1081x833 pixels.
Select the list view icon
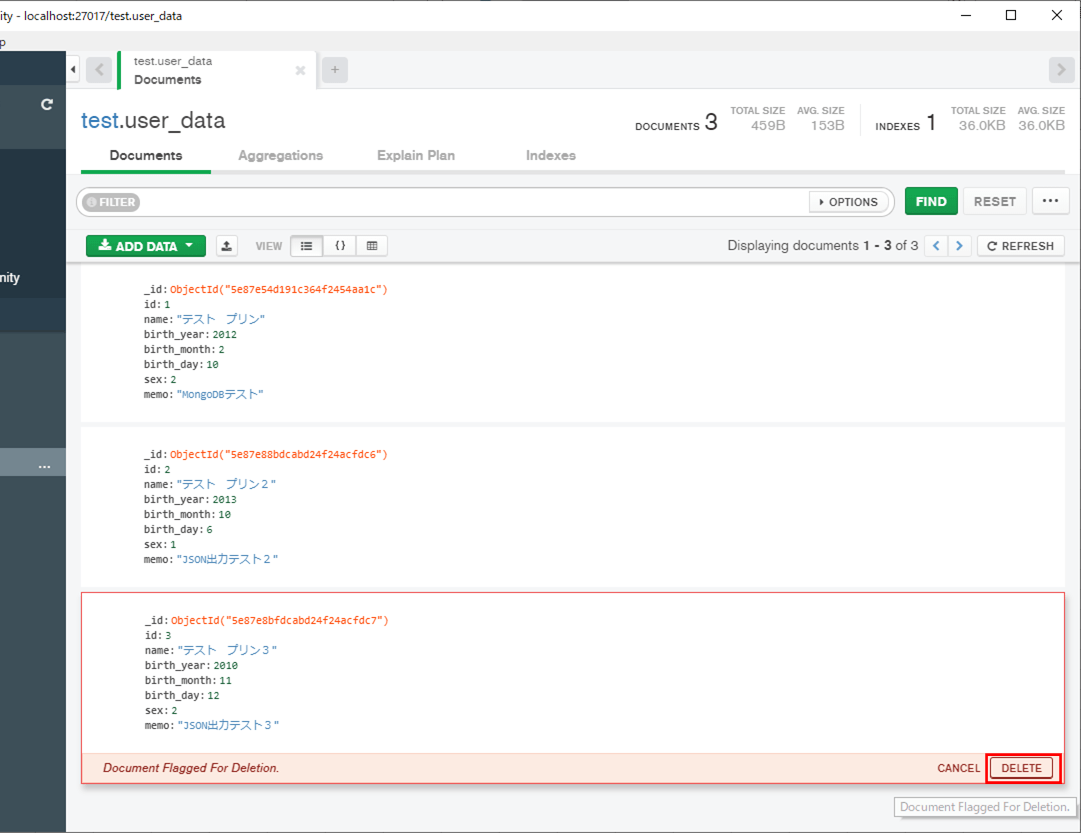tap(306, 245)
